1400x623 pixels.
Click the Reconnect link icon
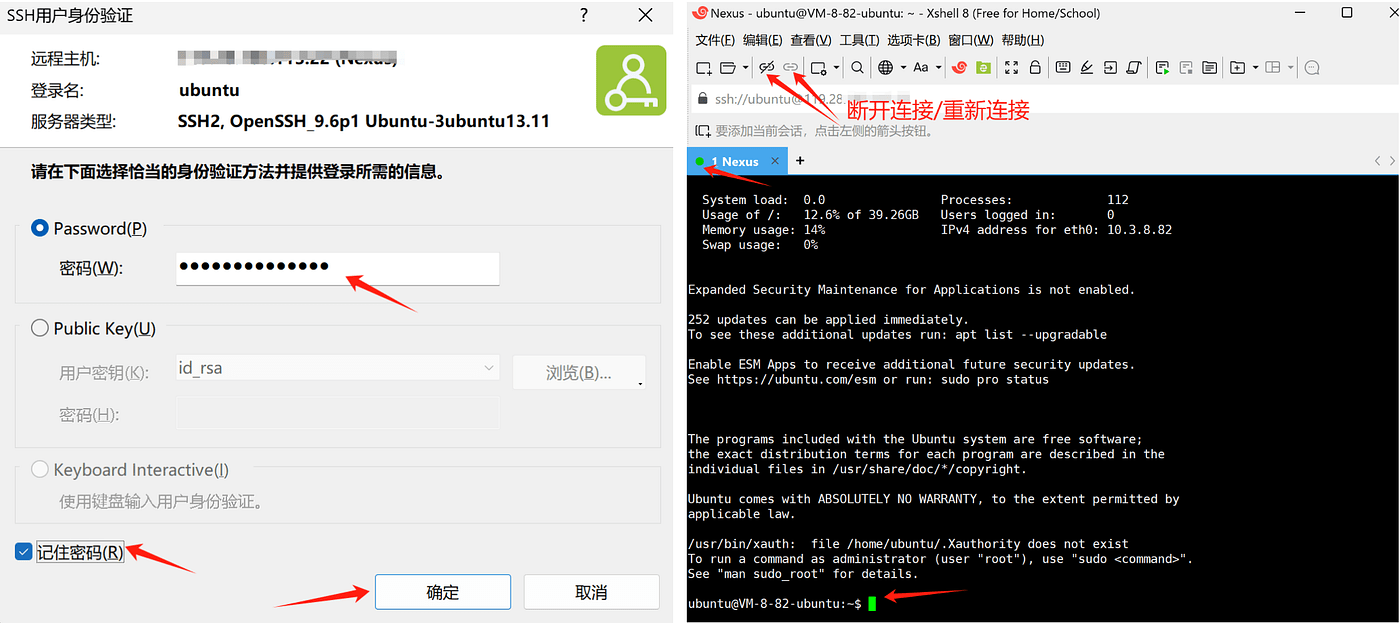tap(791, 68)
